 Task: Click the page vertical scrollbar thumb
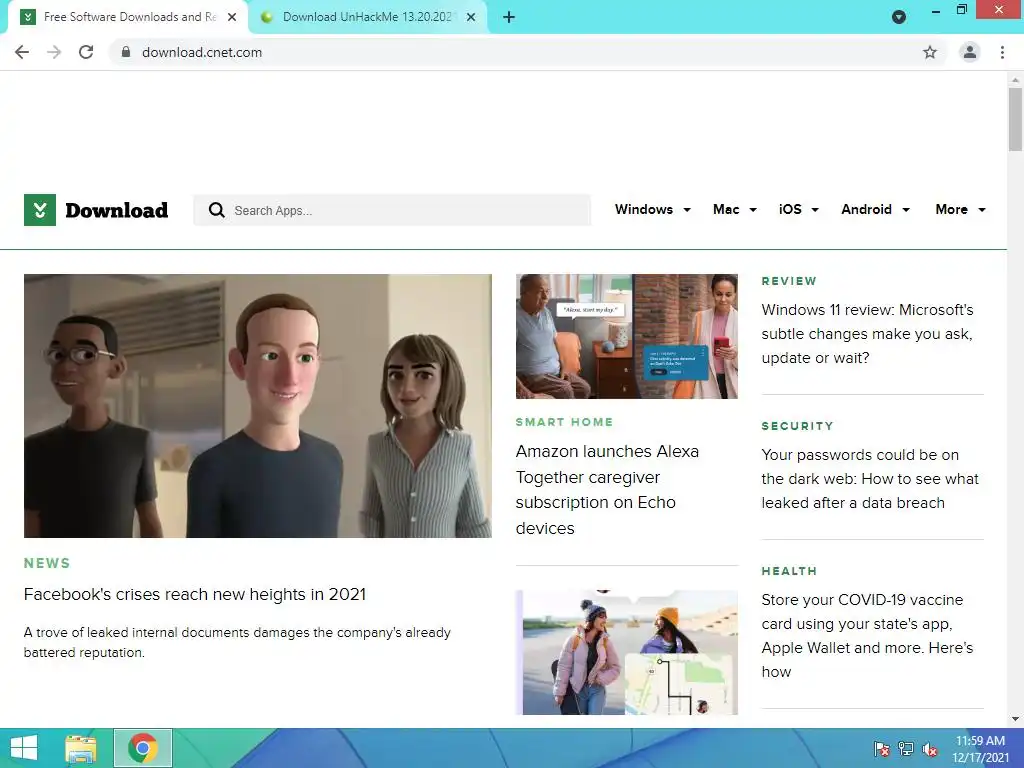tap(1015, 120)
